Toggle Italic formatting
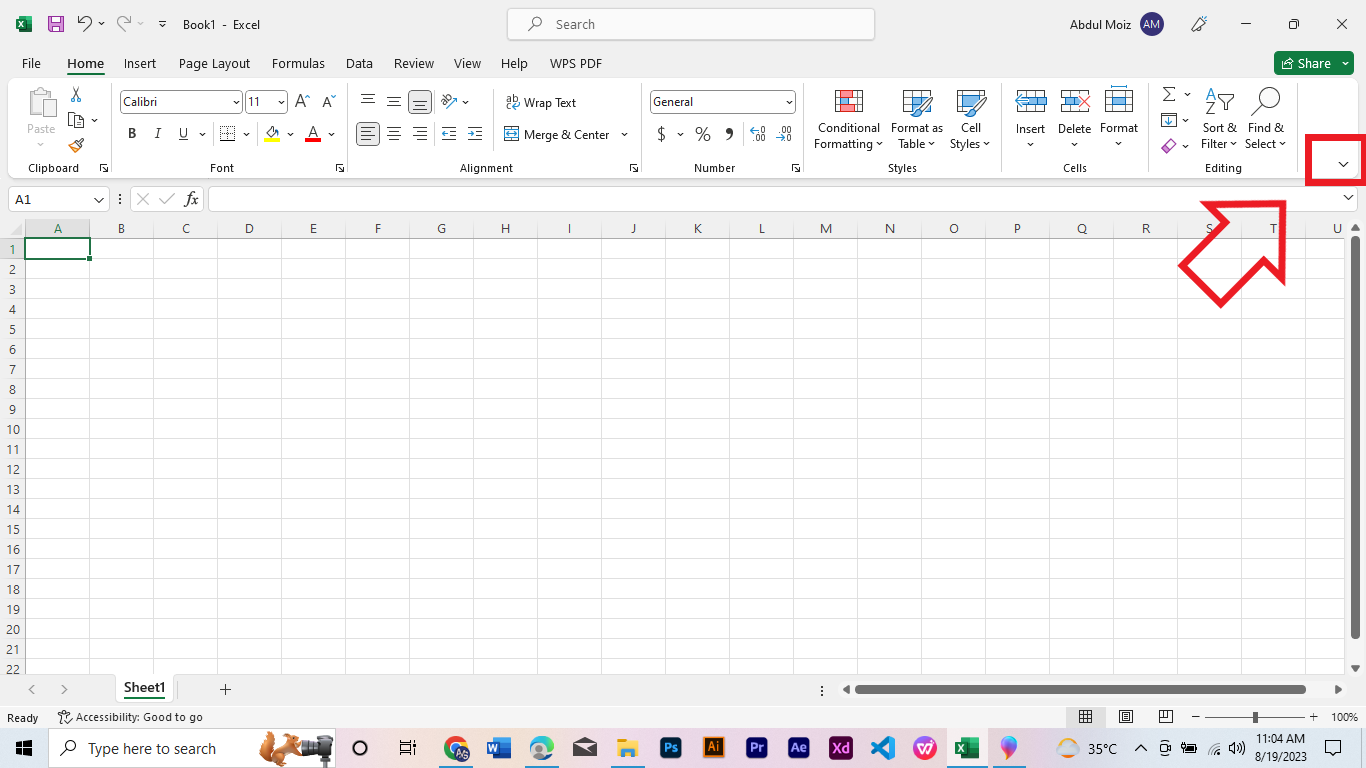The height and width of the screenshot is (768, 1366). point(158,134)
